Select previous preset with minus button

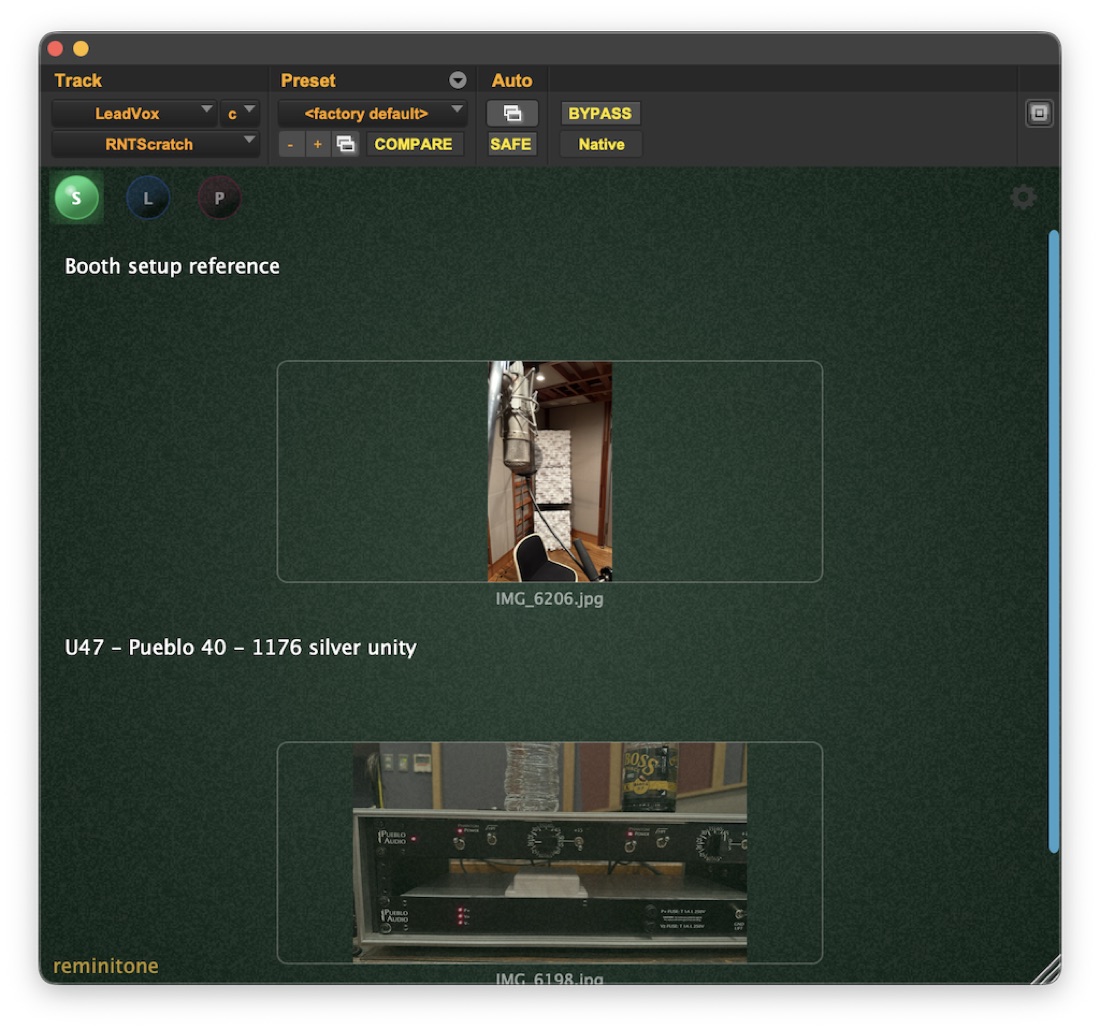290,144
